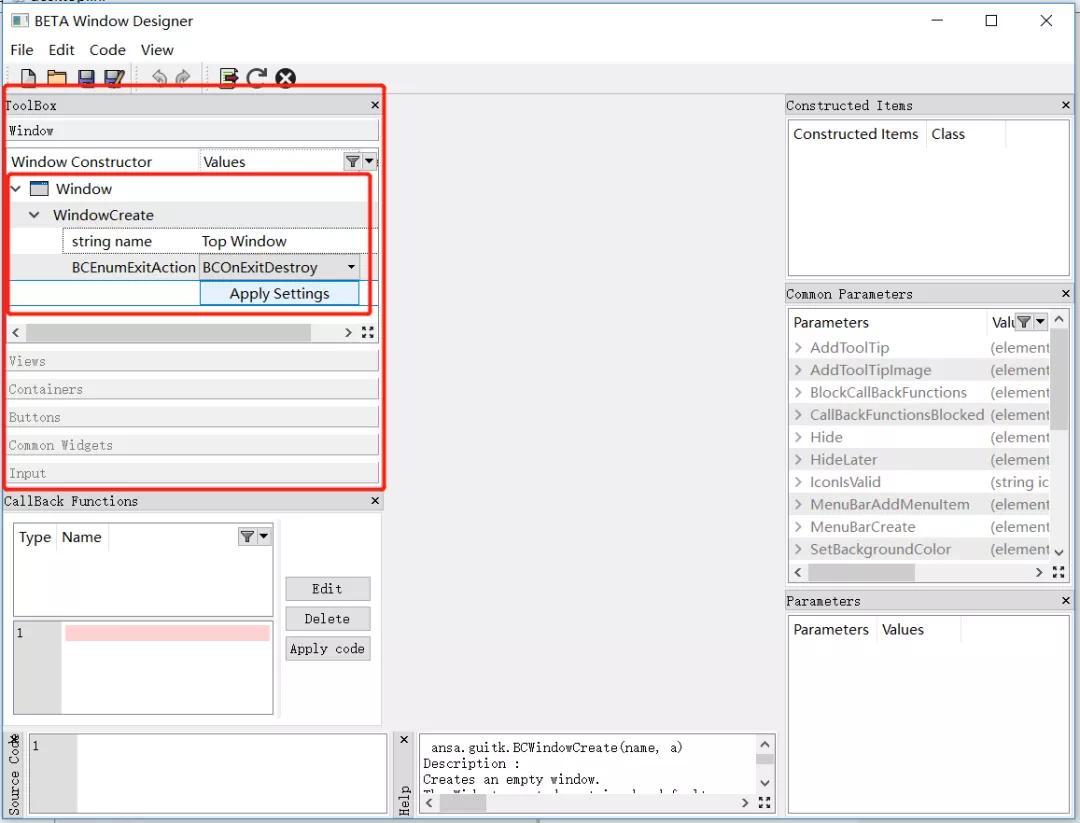Close the Source Code panel
This screenshot has height=823, width=1080.
tap(14, 740)
